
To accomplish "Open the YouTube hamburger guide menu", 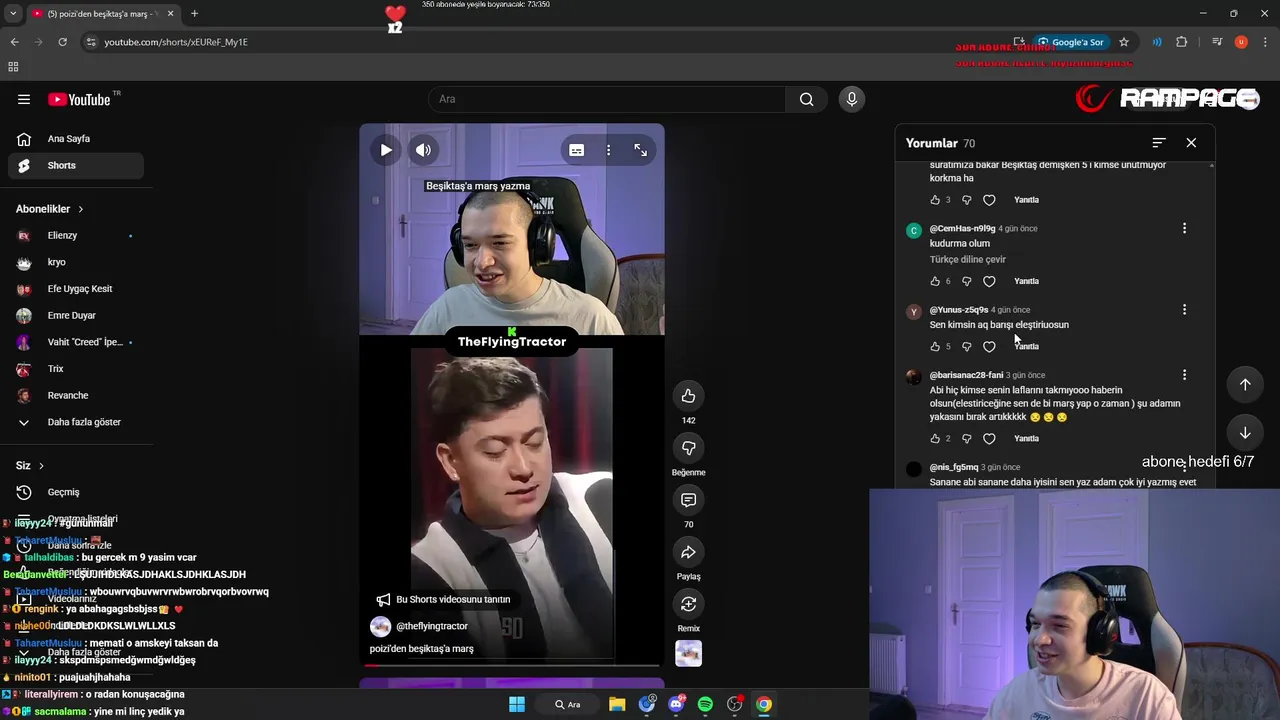I will click(24, 99).
